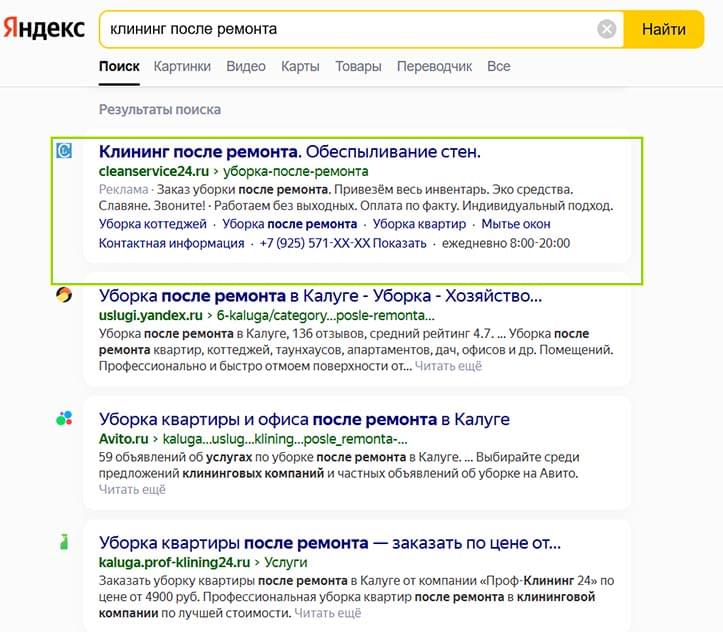Open the 'kaluga...uslug...klining...posle_remonta-...' path link
723x632 pixels.
click(x=285, y=439)
